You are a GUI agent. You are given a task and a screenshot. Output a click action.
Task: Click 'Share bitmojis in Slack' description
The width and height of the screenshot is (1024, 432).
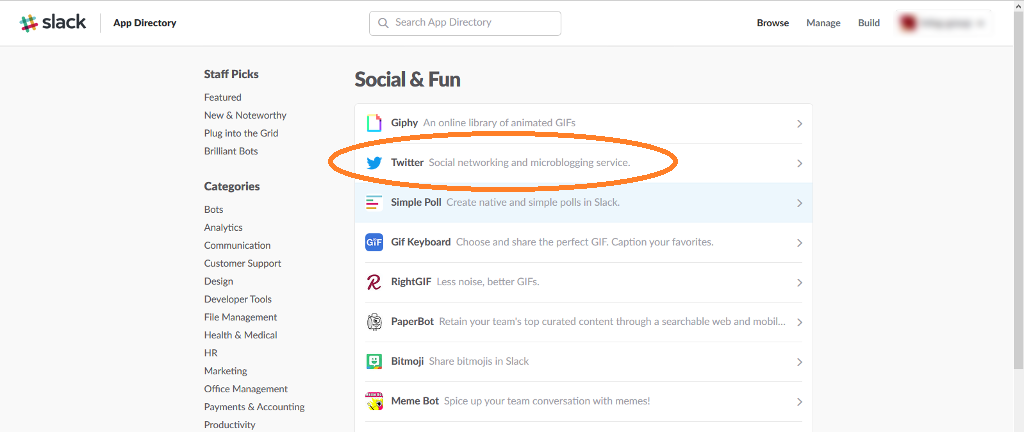click(x=479, y=362)
